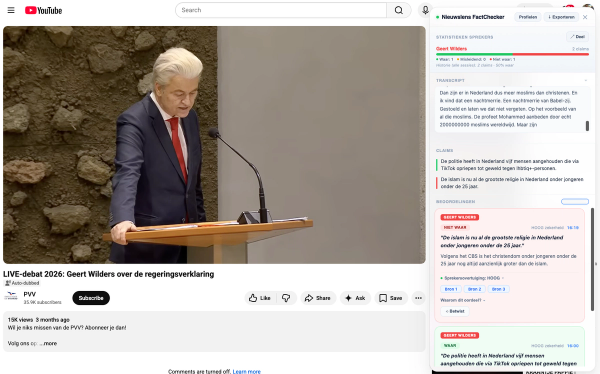This screenshot has width=600, height=374.
Task: Click the 'Niet waar: 1' legend entry
Action: [x=502, y=59]
